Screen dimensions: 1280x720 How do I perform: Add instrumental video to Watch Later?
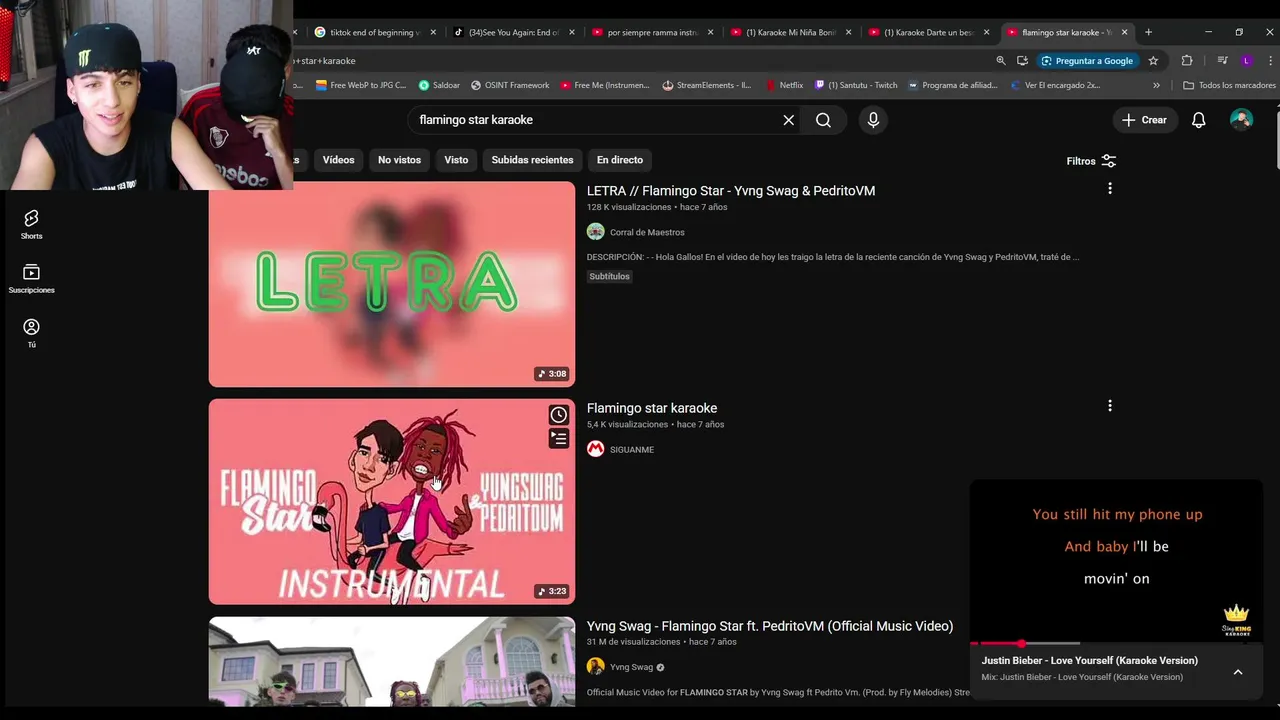(x=558, y=415)
